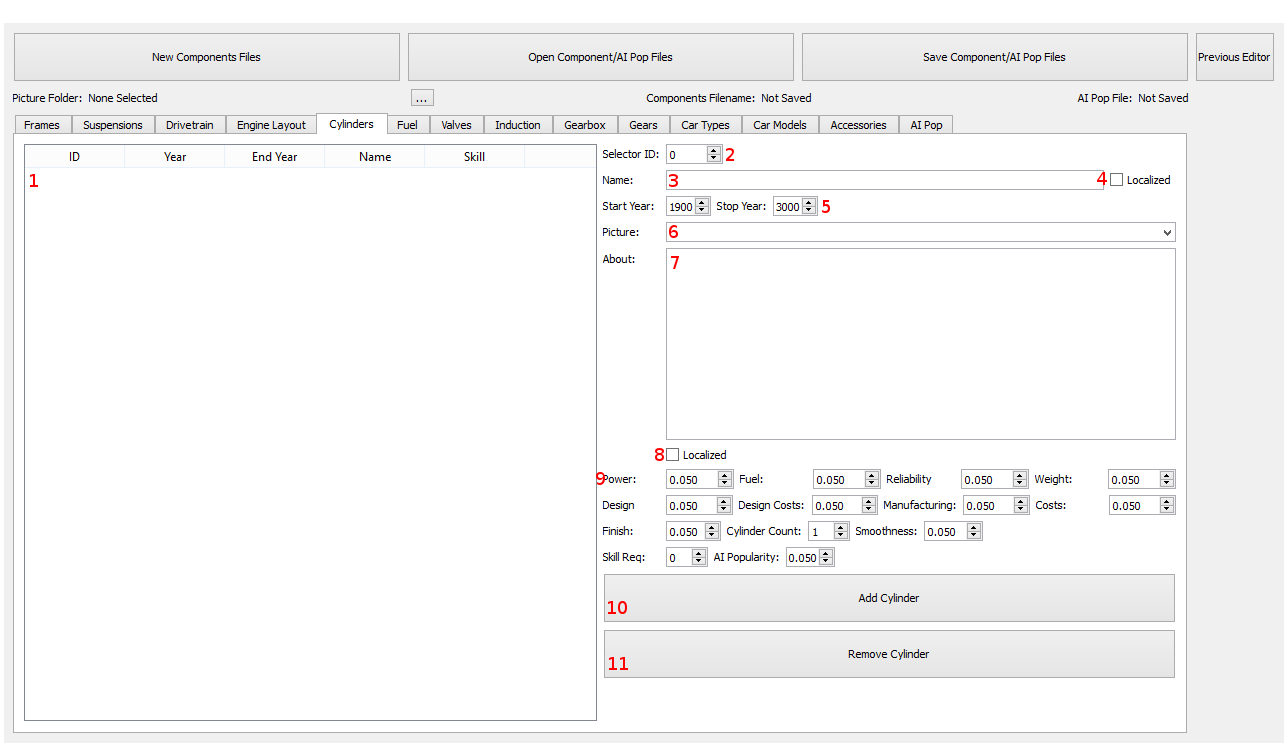Increase the Selector ID spinner value
Viewport: 1288px width, 747px height.
coord(713,151)
